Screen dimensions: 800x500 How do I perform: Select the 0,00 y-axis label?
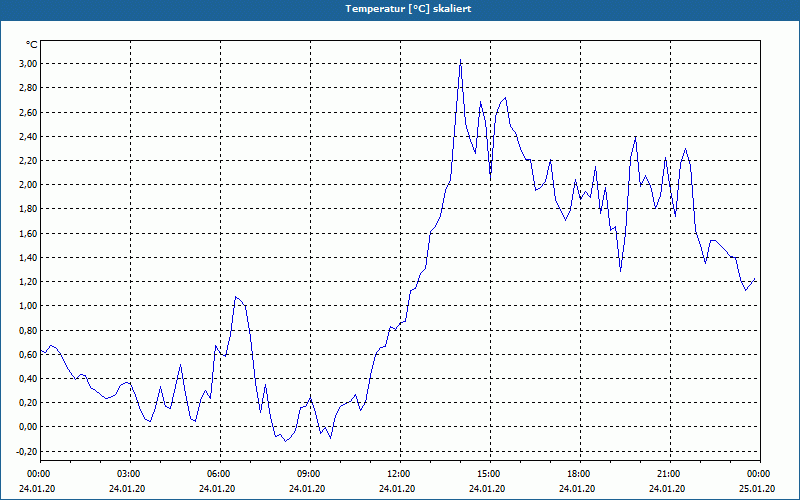(29, 427)
